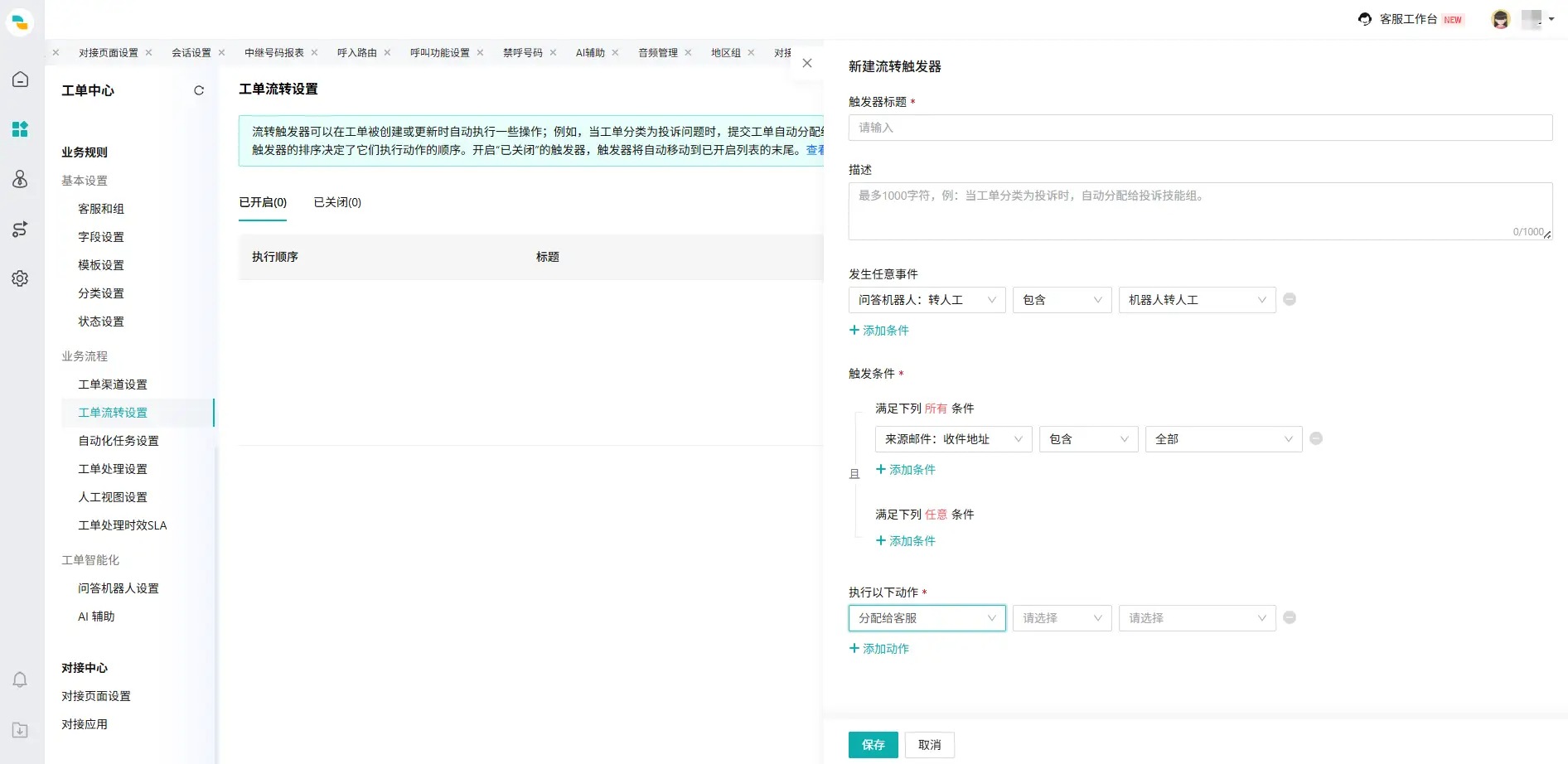
Task: Open 模板设置 in the sidebar
Action: coord(101,265)
